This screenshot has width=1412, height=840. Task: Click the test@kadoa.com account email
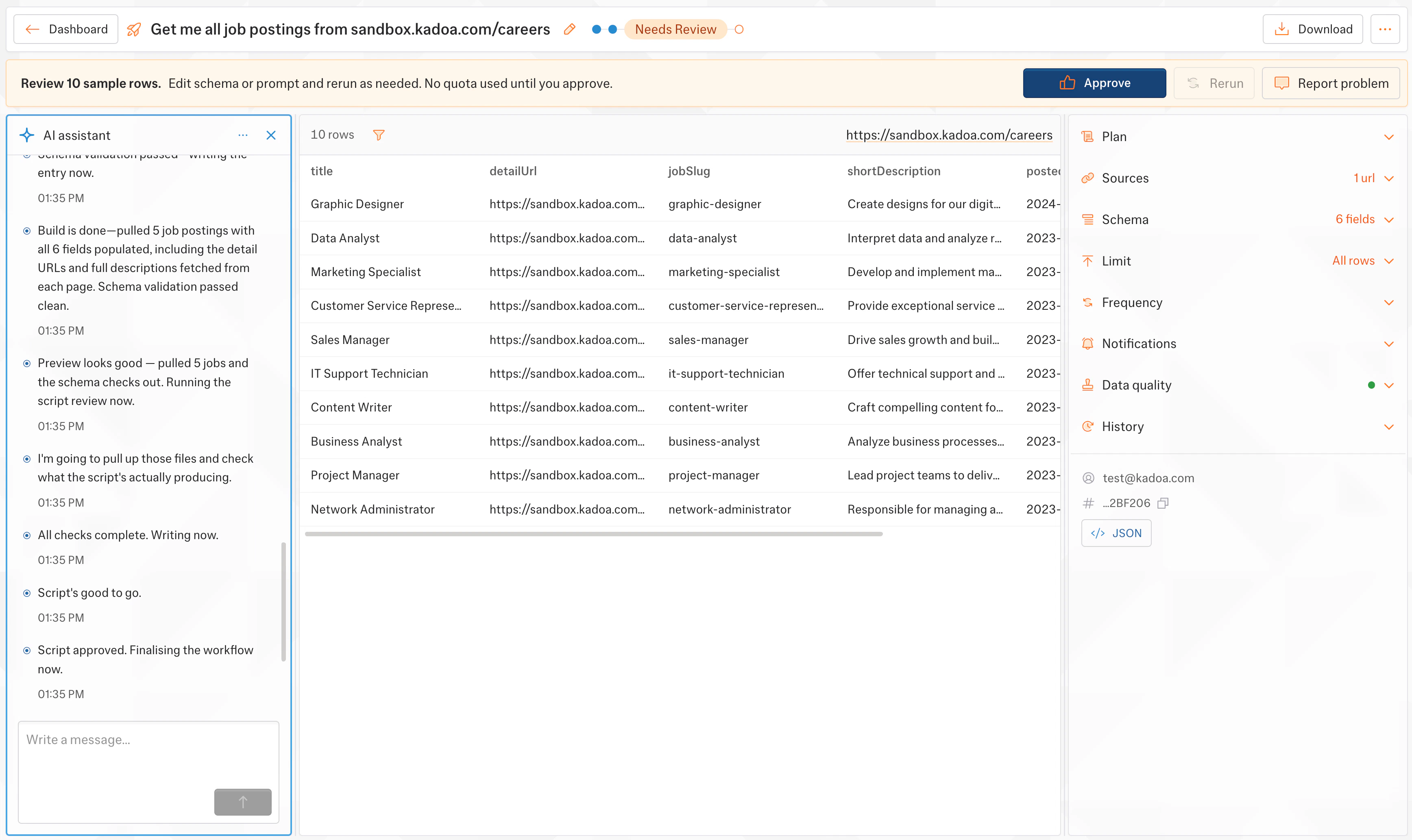click(1148, 478)
